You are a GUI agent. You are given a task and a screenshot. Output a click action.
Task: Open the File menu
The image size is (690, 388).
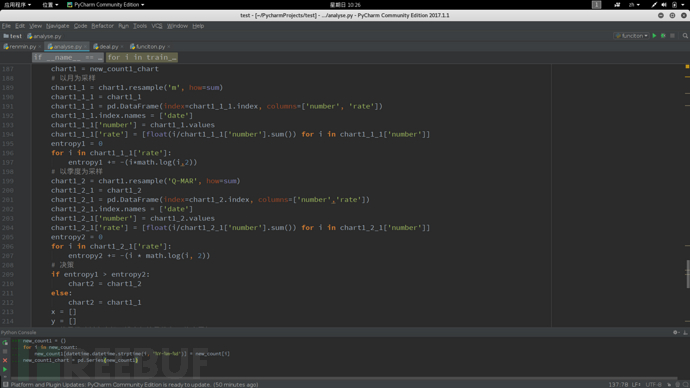[6, 26]
